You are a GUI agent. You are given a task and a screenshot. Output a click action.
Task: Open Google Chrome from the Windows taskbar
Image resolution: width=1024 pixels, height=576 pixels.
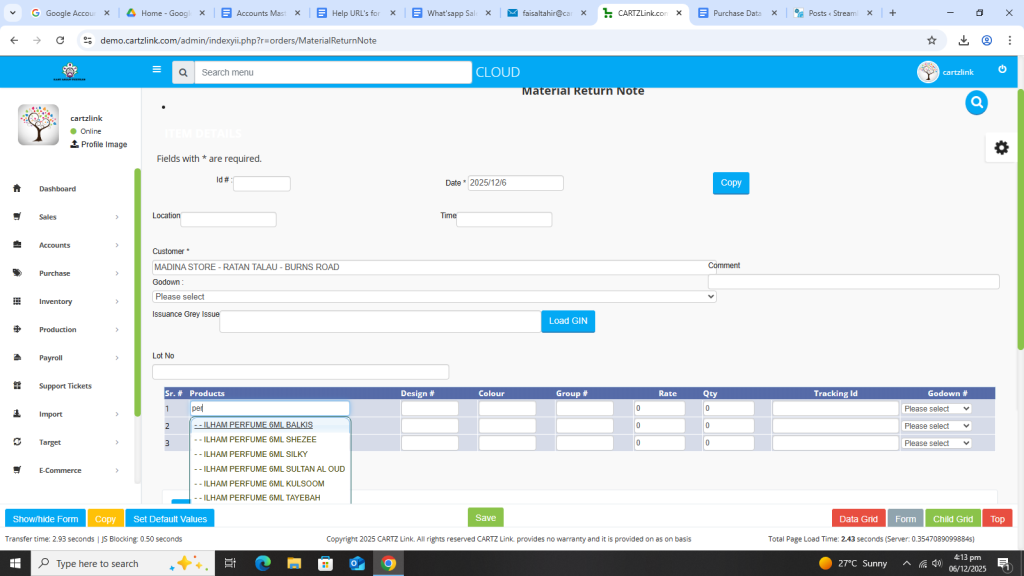[388, 563]
